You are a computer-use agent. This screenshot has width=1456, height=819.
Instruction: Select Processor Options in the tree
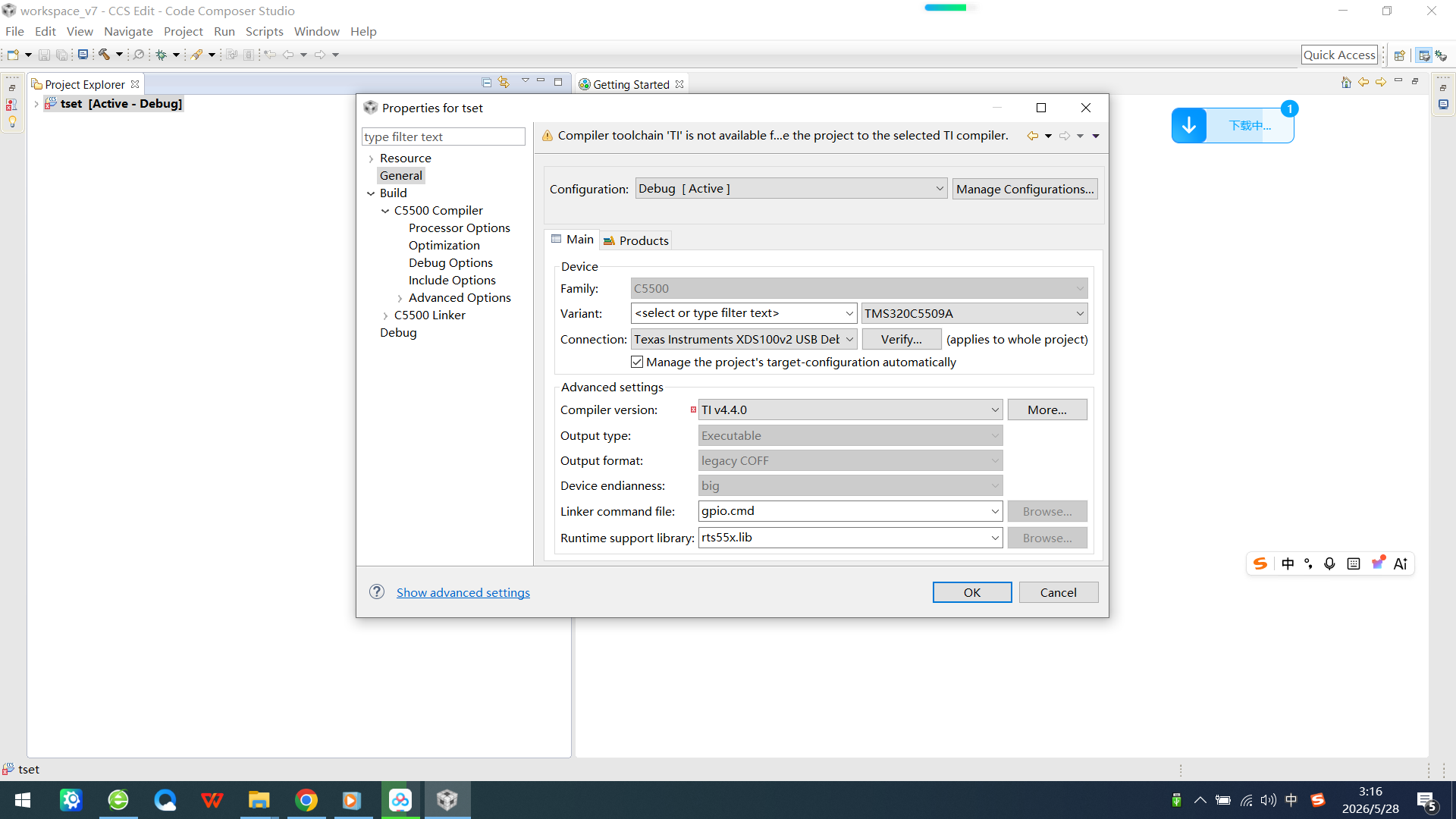tap(460, 228)
